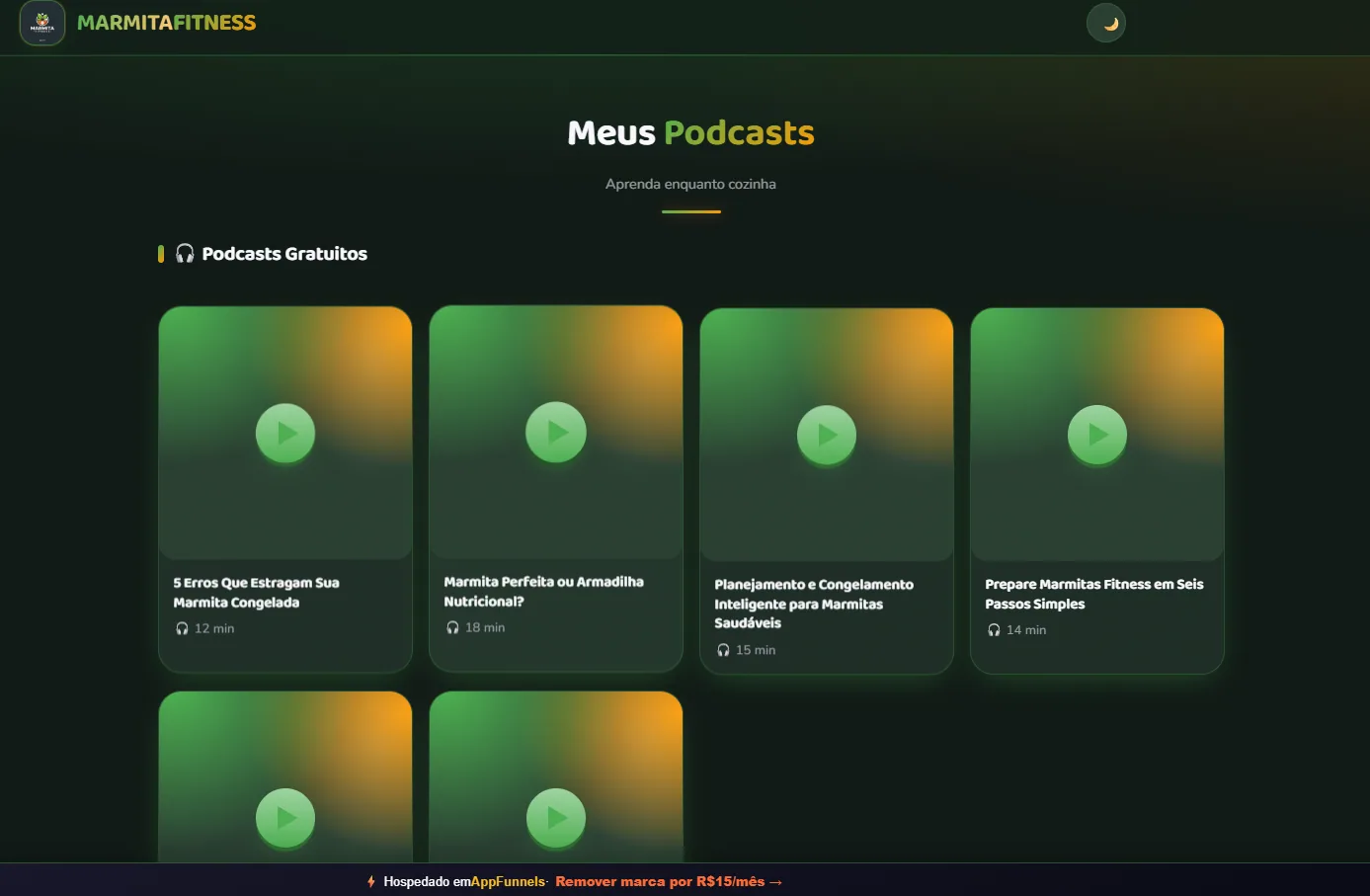
Task: Play the second podcast in the second row
Action: point(556,818)
